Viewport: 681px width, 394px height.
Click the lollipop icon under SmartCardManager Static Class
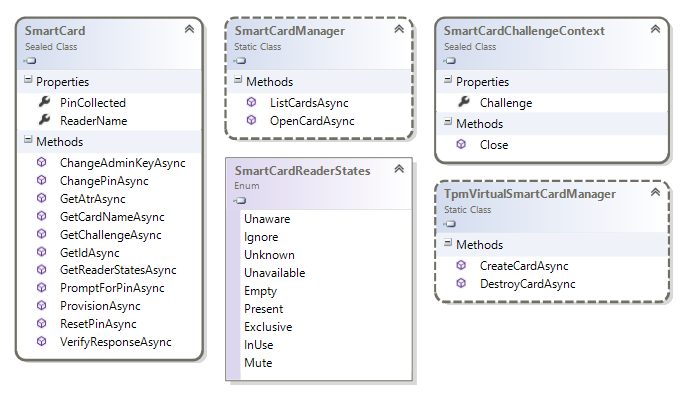240,61
